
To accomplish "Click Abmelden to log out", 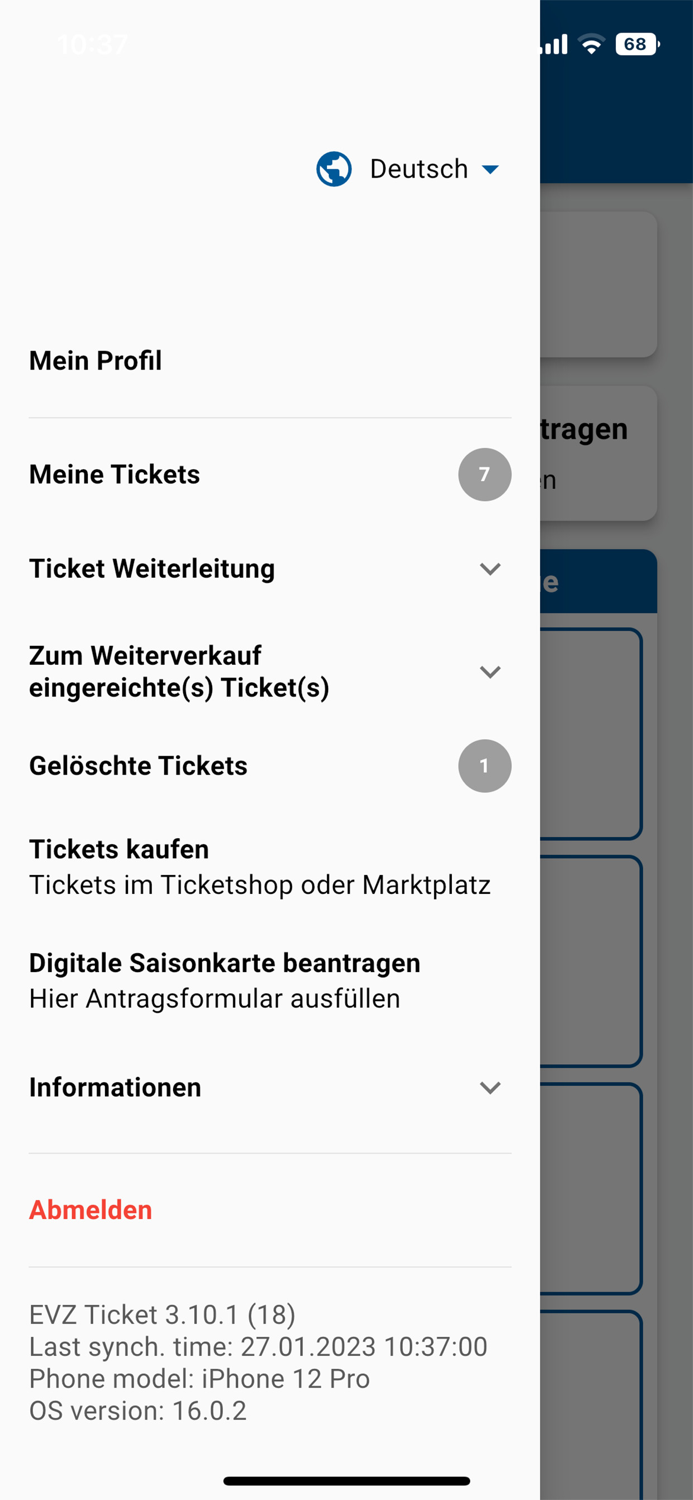I will coord(90,1210).
